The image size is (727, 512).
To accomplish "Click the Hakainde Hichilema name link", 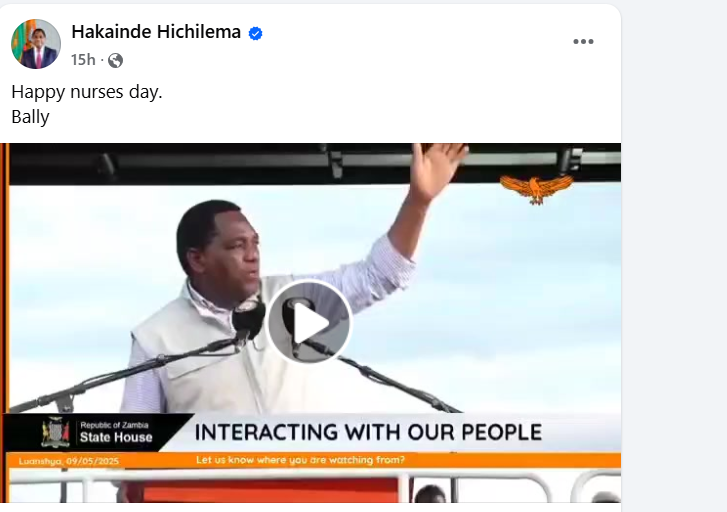I will pyautogui.click(x=156, y=32).
